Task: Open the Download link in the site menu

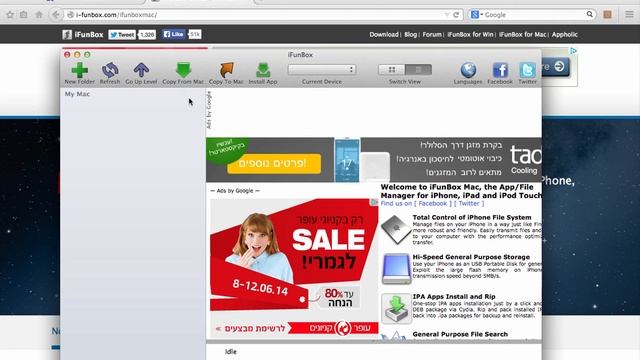Action: 384,35
